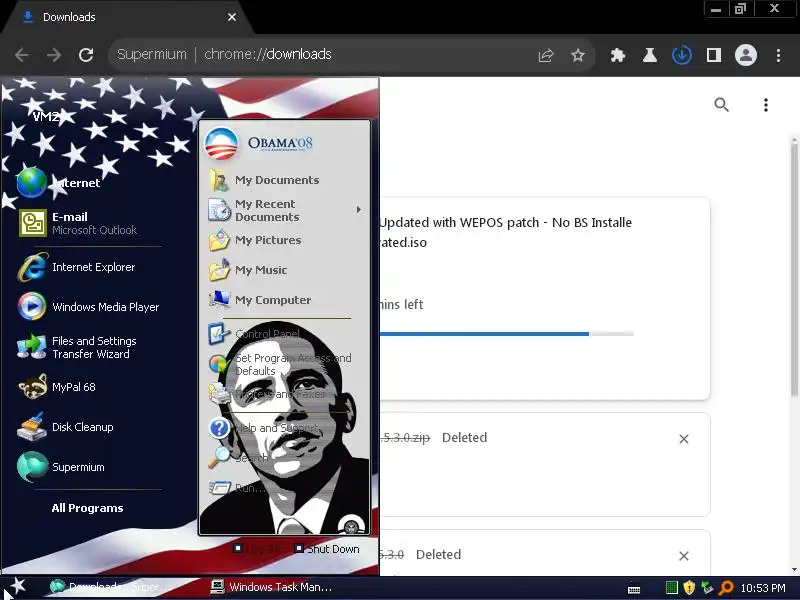Image resolution: width=800 pixels, height=600 pixels.
Task: Remove the 5.3.0.zip deleted entry
Action: pyautogui.click(x=684, y=439)
